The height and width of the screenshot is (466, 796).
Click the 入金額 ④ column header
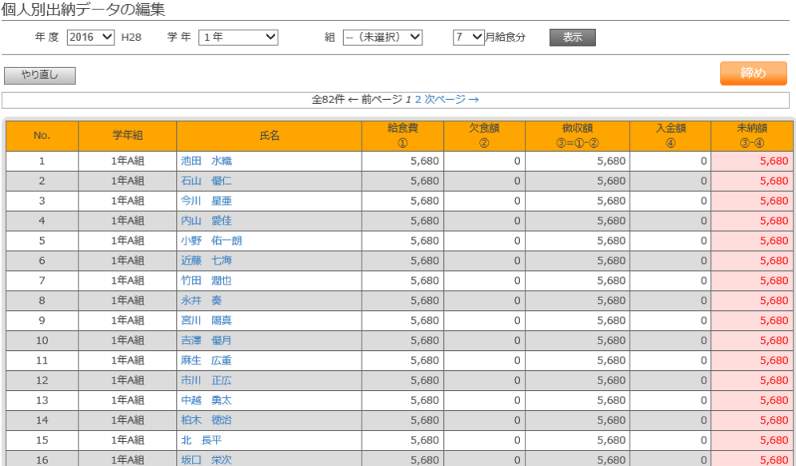[x=671, y=136]
